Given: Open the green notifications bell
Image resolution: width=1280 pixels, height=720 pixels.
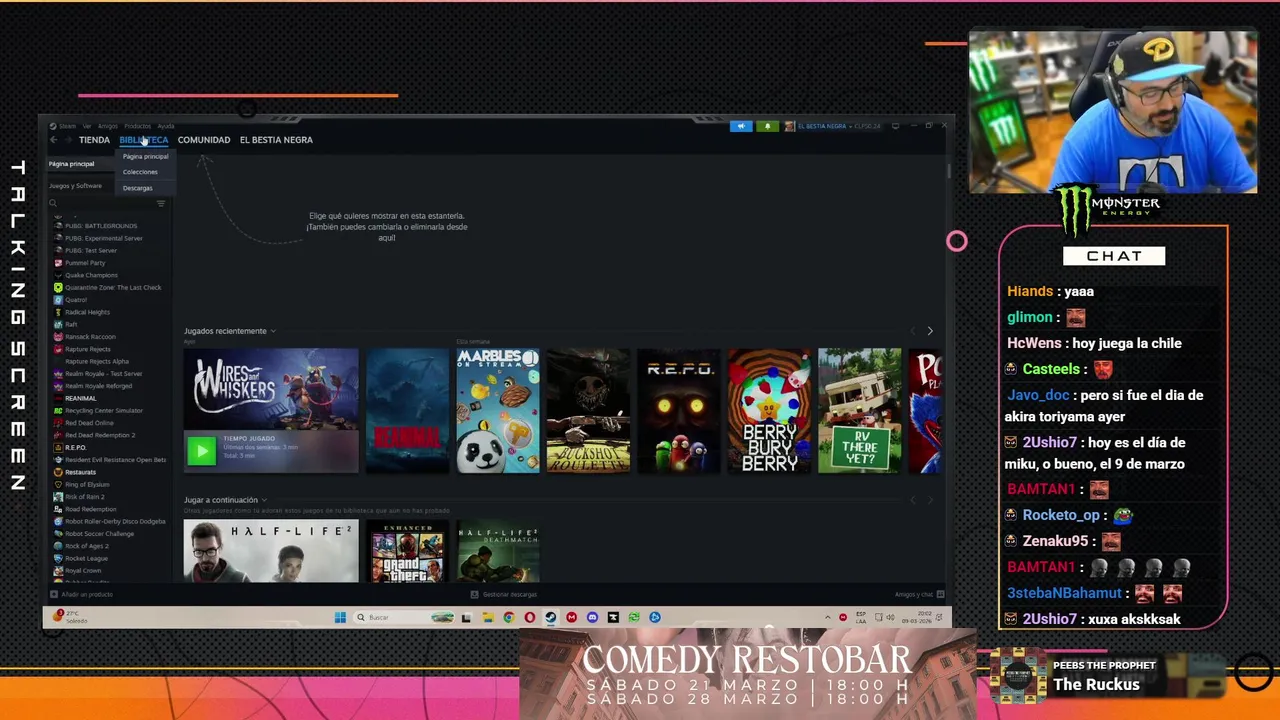Looking at the screenshot, I should pos(768,126).
